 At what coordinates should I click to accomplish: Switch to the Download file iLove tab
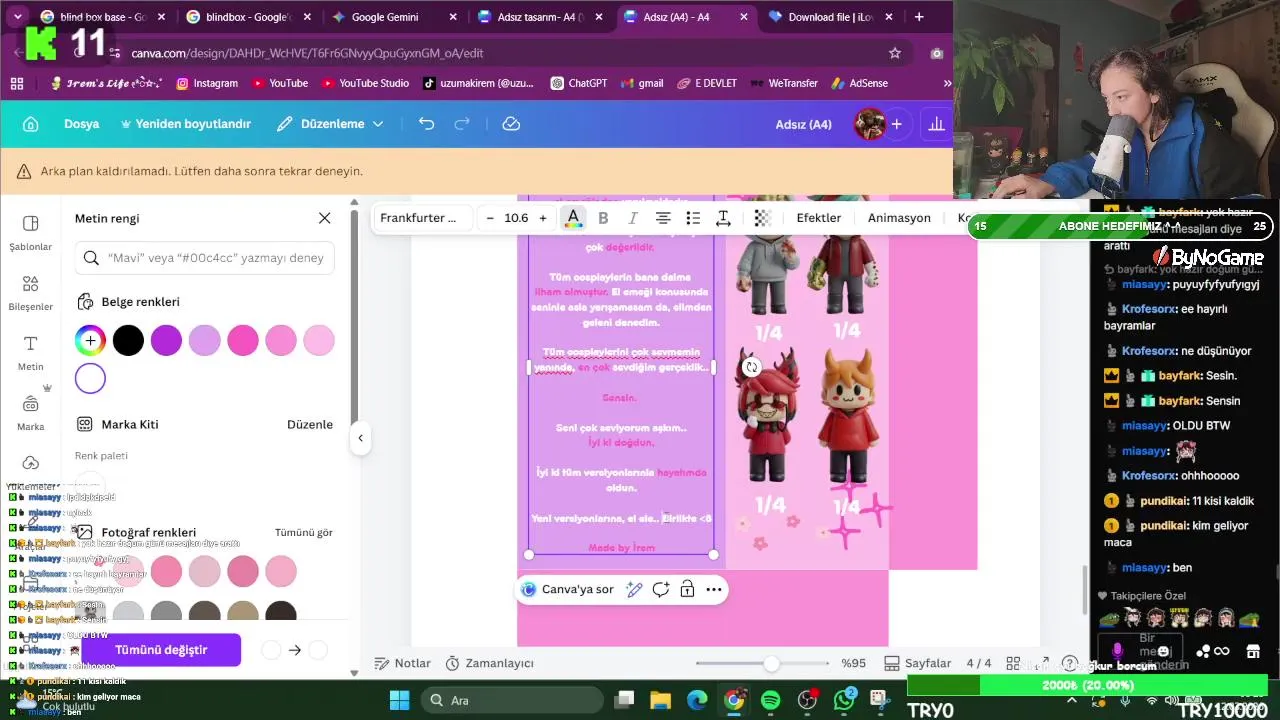pyautogui.click(x=829, y=17)
